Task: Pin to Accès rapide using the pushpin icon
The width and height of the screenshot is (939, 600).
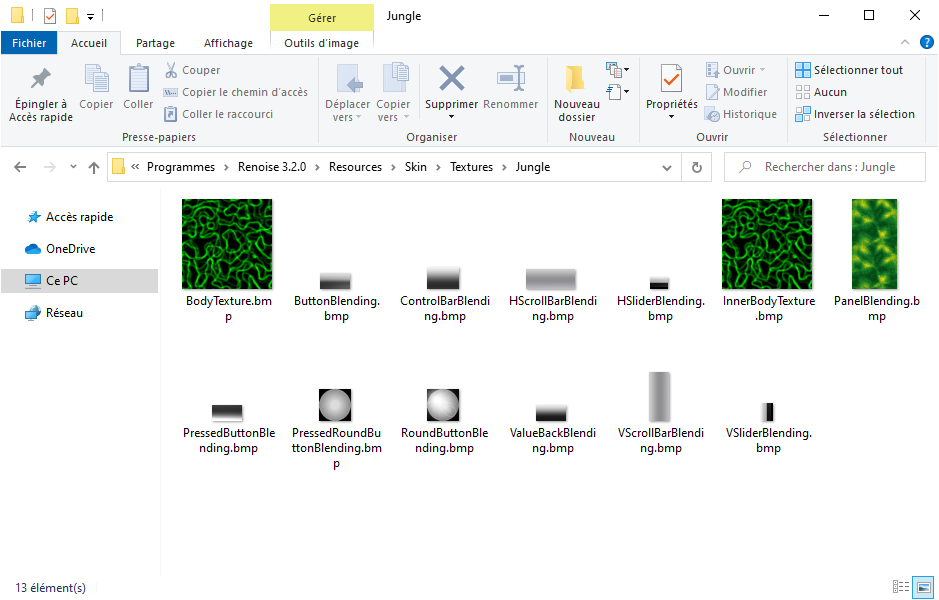Action: (x=41, y=78)
